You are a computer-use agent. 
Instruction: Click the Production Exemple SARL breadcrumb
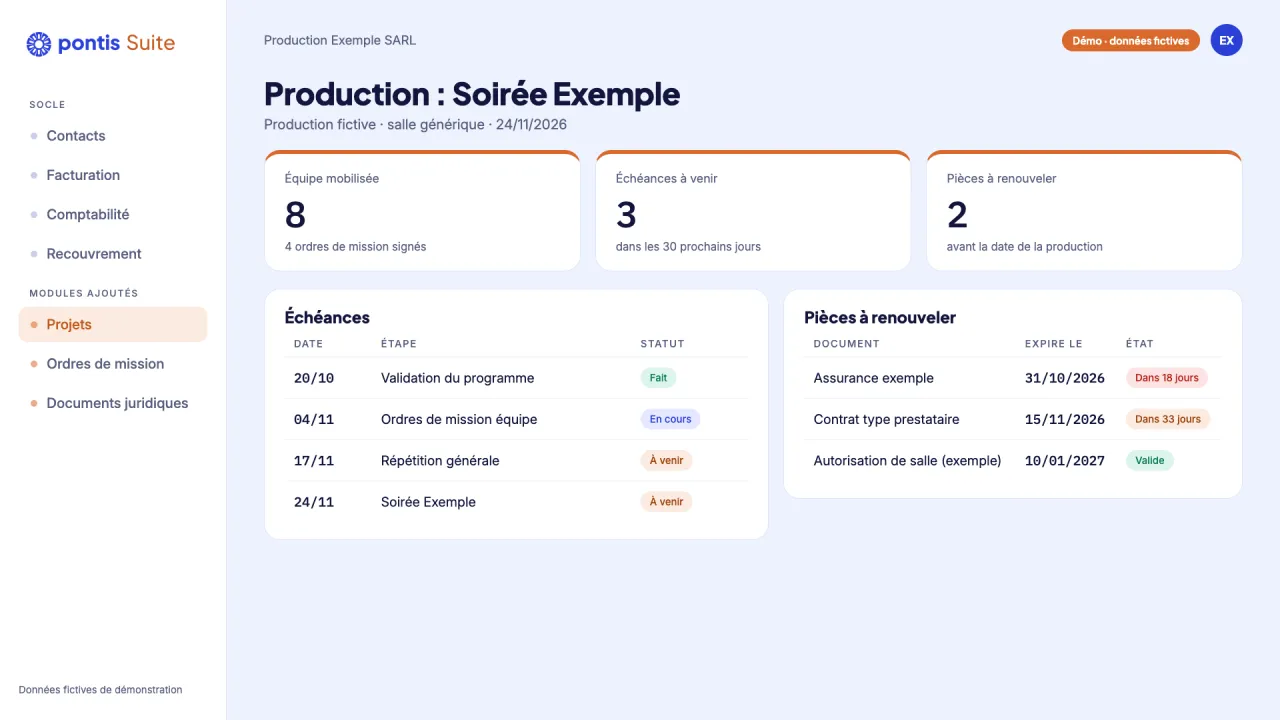pos(340,40)
